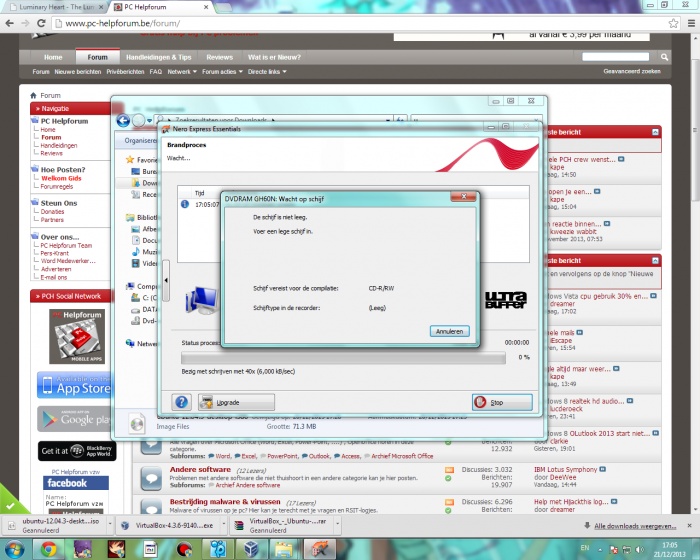Viewport: 700px width, 560px height.
Task: Click the info icon in Nero log row
Action: pyautogui.click(x=185, y=204)
